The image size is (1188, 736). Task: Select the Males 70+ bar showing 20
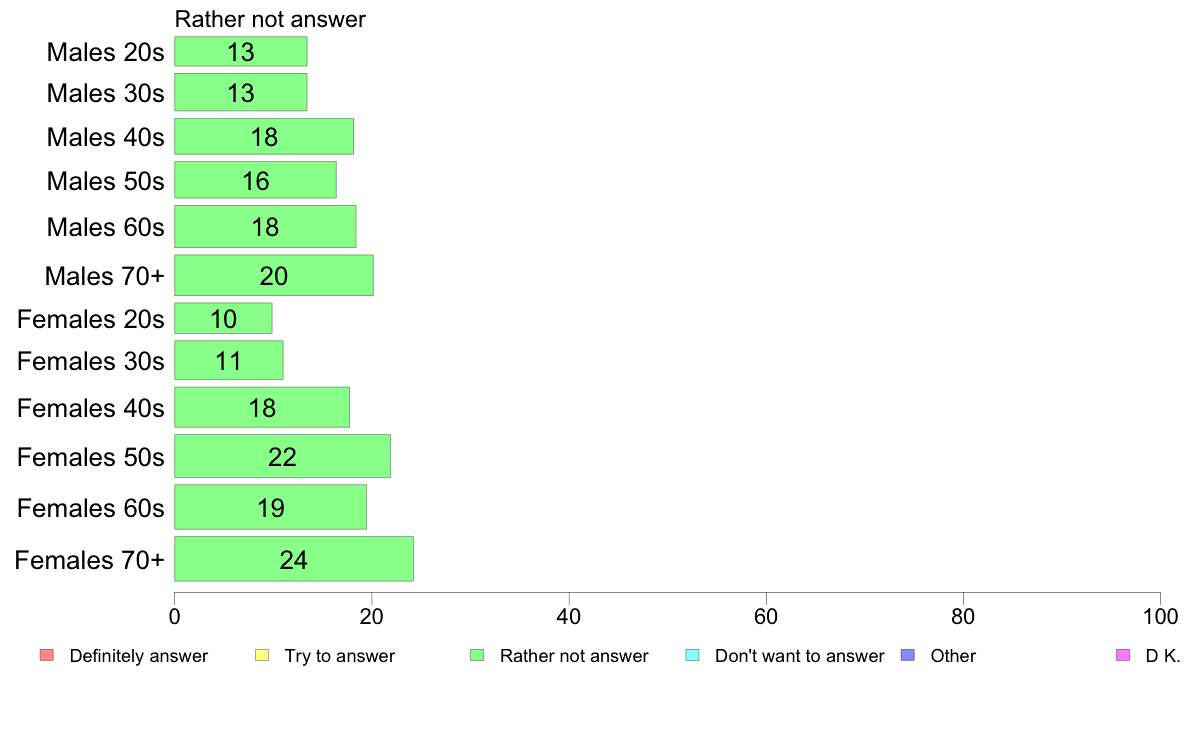(x=274, y=275)
